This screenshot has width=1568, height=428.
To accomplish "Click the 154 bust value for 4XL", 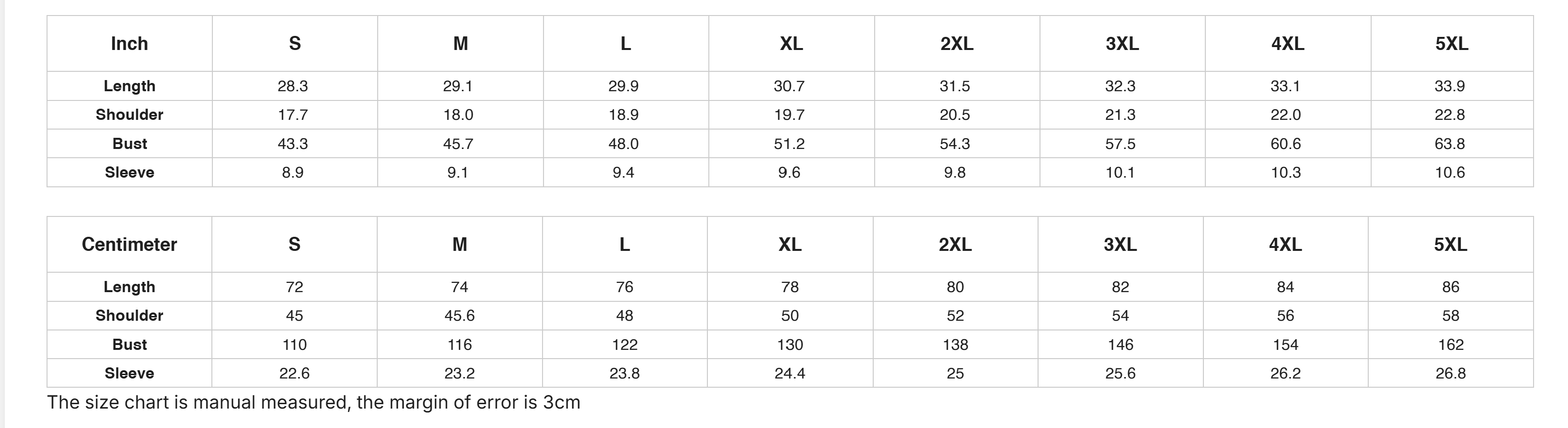I will tap(1285, 345).
